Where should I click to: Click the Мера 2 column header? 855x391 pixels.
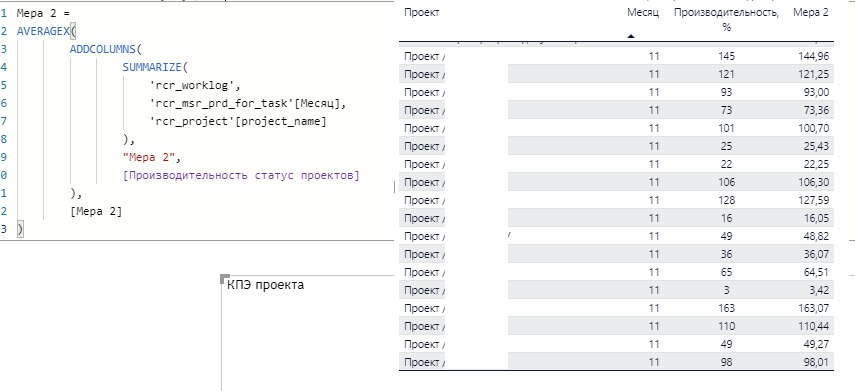click(x=811, y=13)
